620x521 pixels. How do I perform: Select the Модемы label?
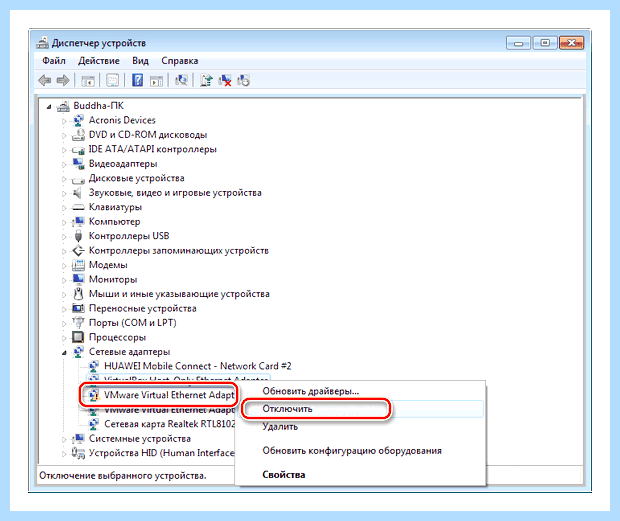[x=108, y=265]
